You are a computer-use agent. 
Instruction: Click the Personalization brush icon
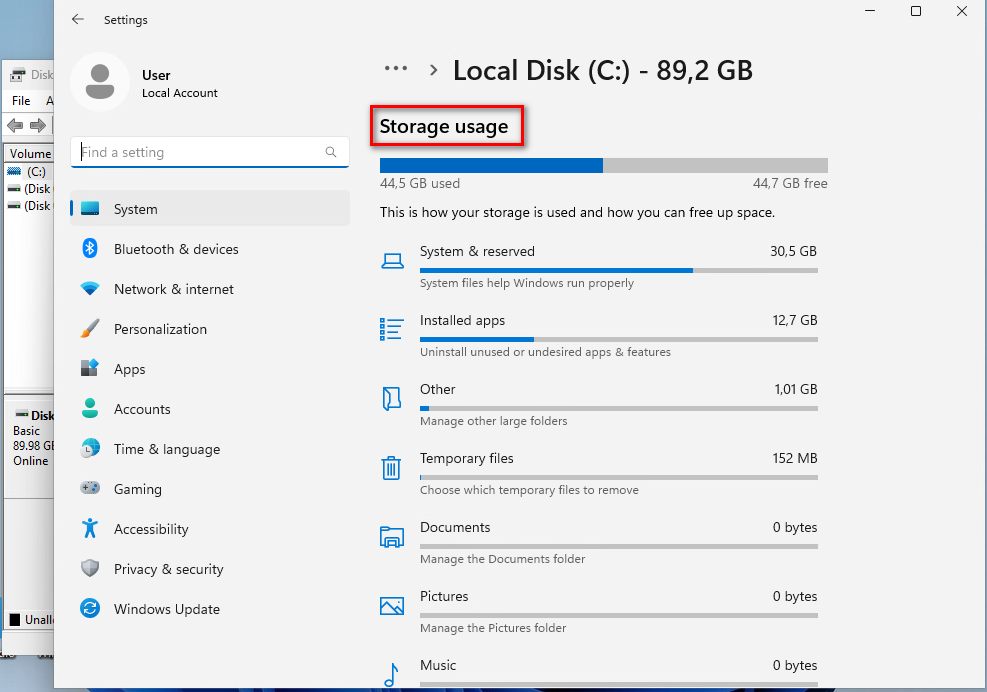point(90,329)
